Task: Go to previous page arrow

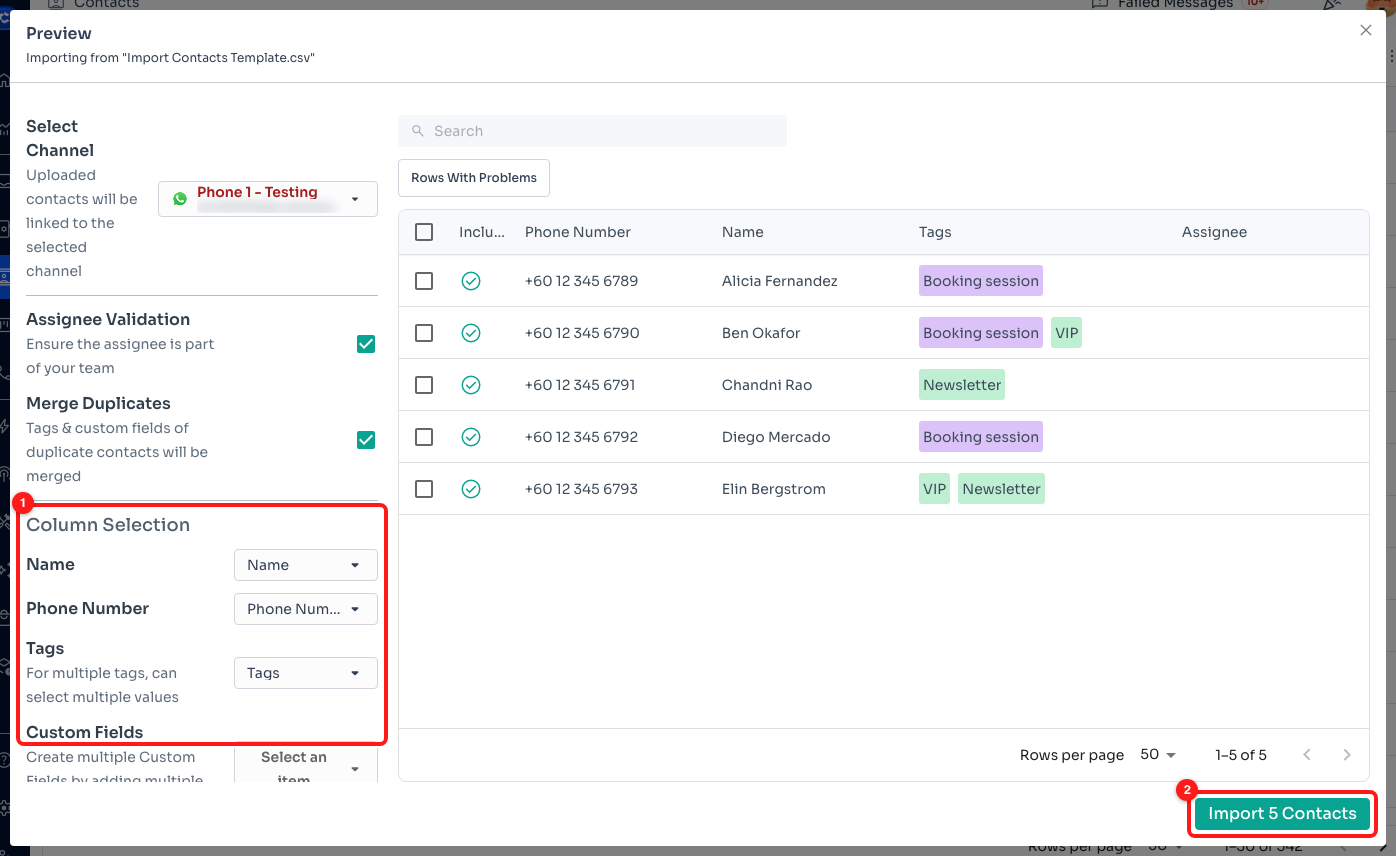Action: pos(1307,755)
